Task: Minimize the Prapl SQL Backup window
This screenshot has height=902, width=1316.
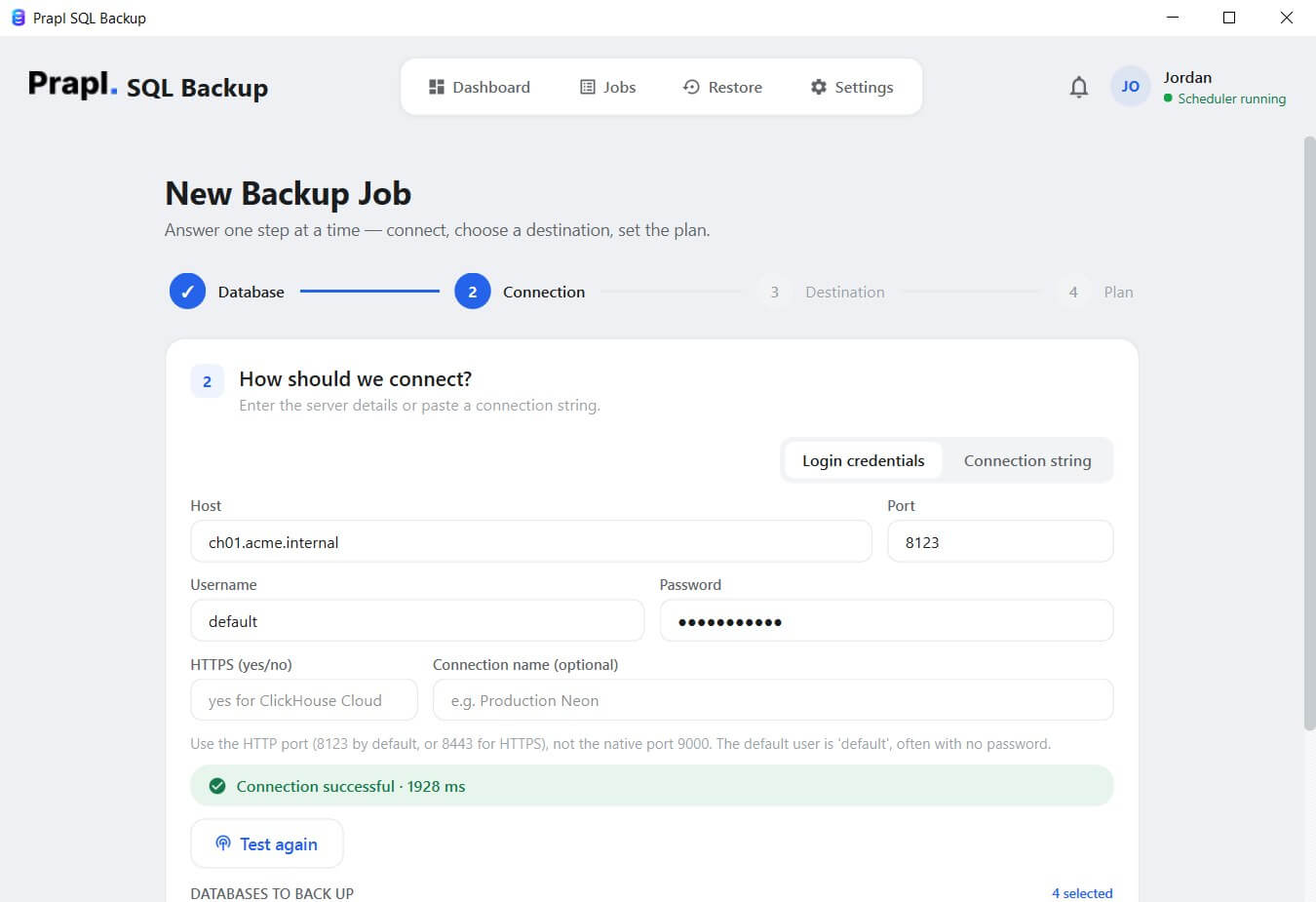Action: [x=1173, y=18]
